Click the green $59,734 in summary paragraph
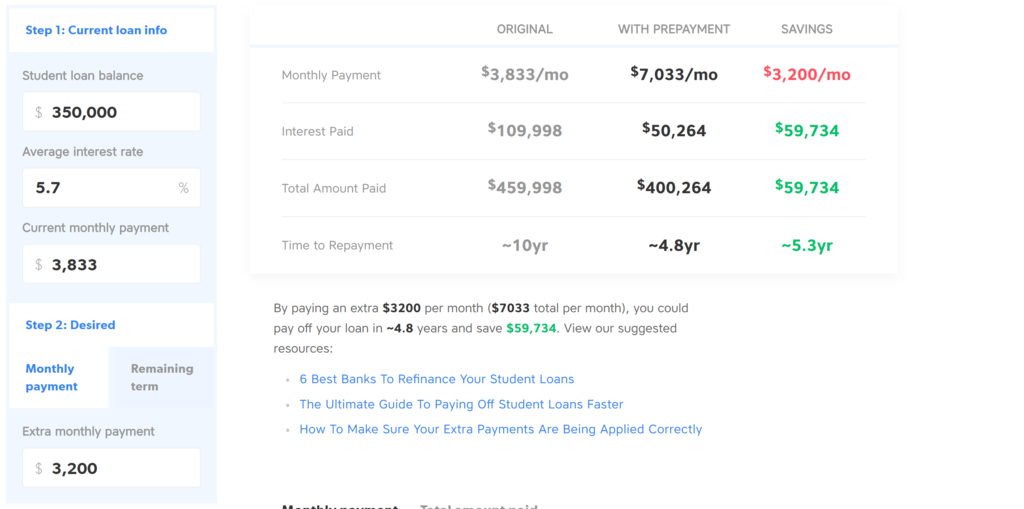The image size is (1024, 509). (531, 328)
